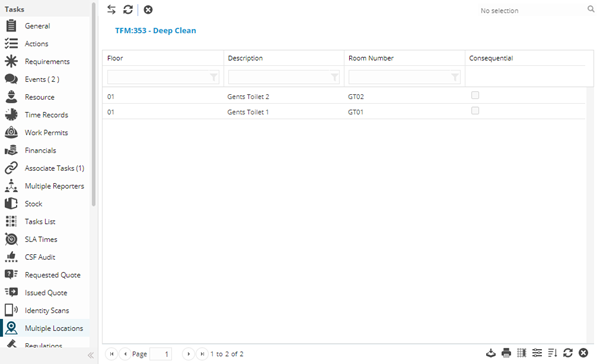Click the Stock box icon

(11, 203)
